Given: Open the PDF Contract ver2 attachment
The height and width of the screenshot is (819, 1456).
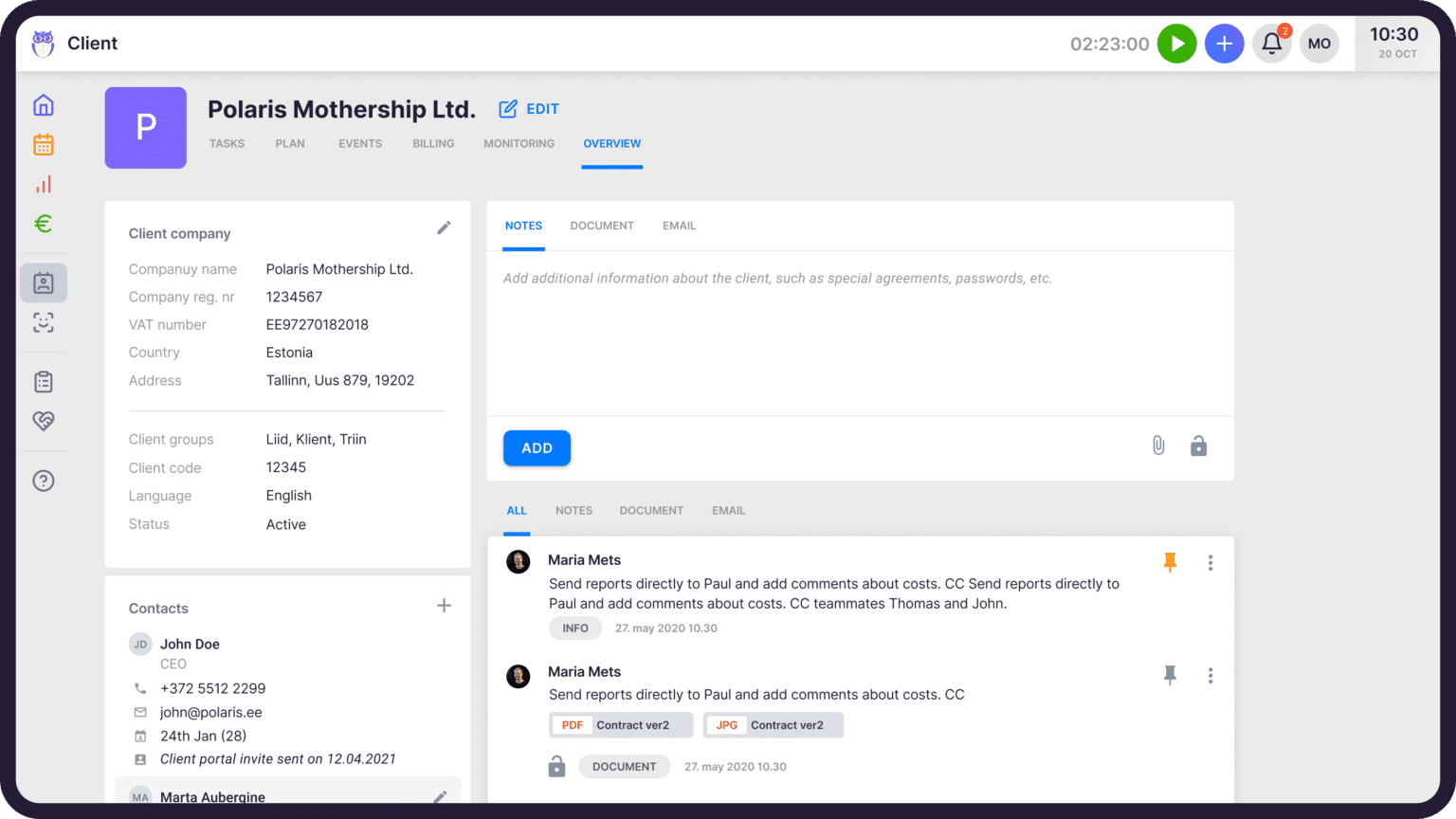Looking at the screenshot, I should click(x=621, y=725).
